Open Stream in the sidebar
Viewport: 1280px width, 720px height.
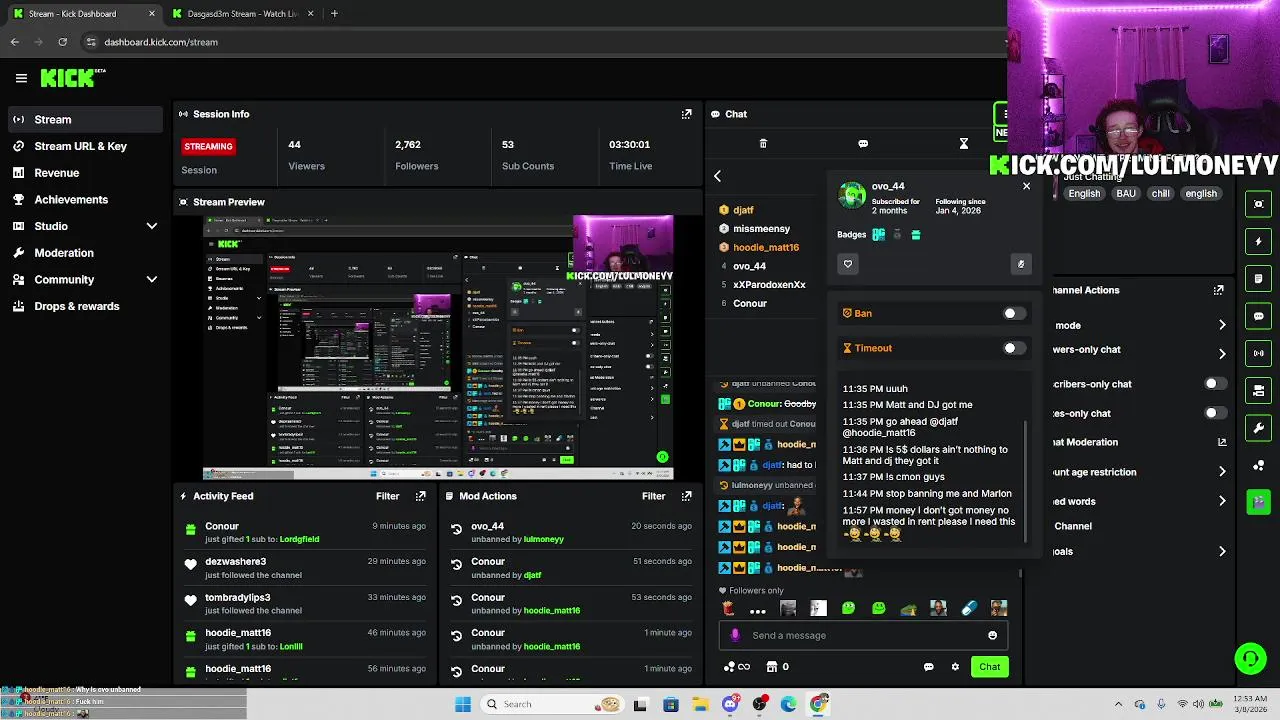coord(85,120)
